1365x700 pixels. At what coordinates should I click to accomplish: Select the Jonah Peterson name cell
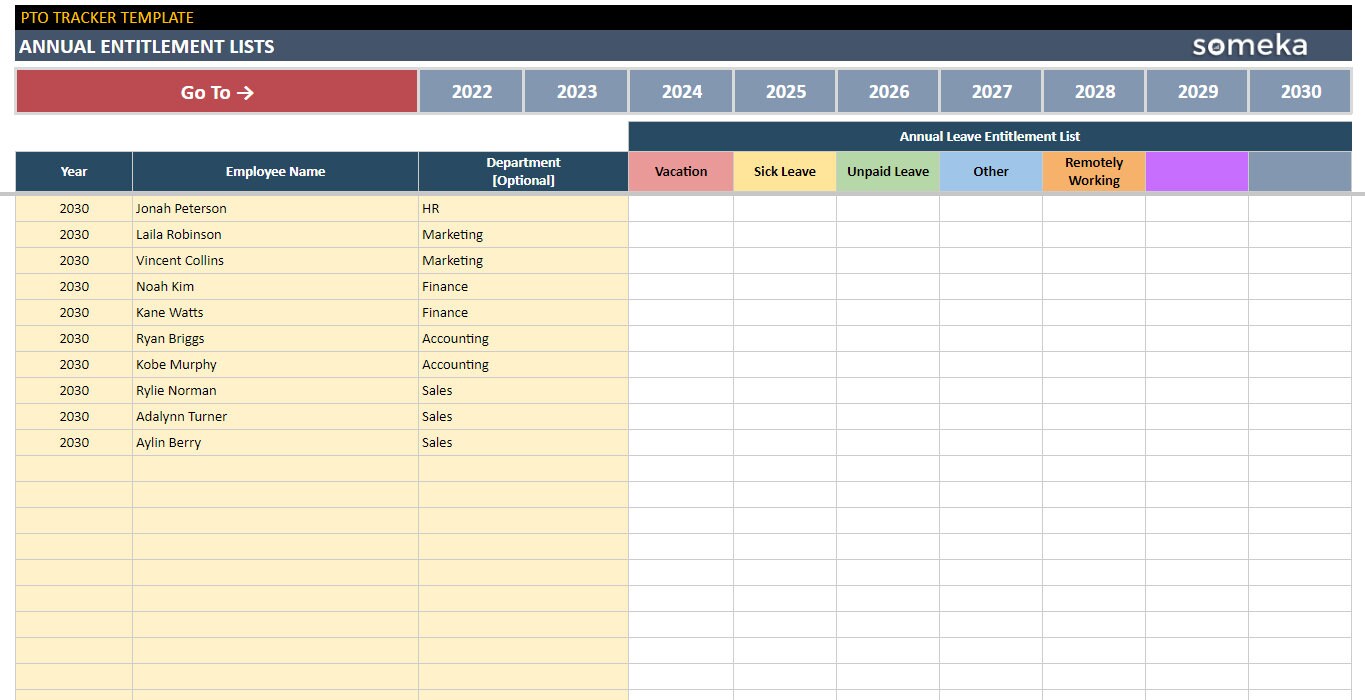coord(275,208)
